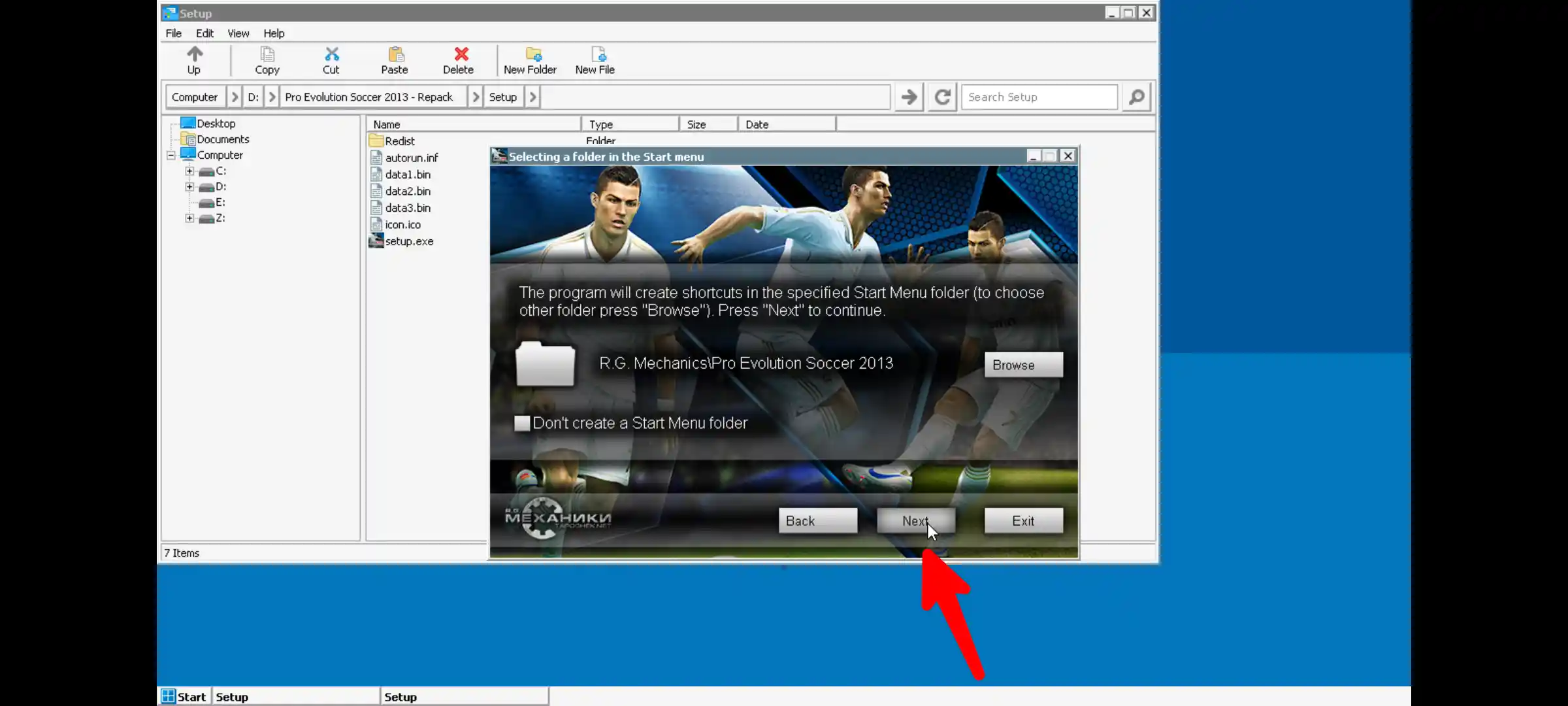The height and width of the screenshot is (706, 1568).
Task: Click the refresh icon near the address bar
Action: (941, 97)
